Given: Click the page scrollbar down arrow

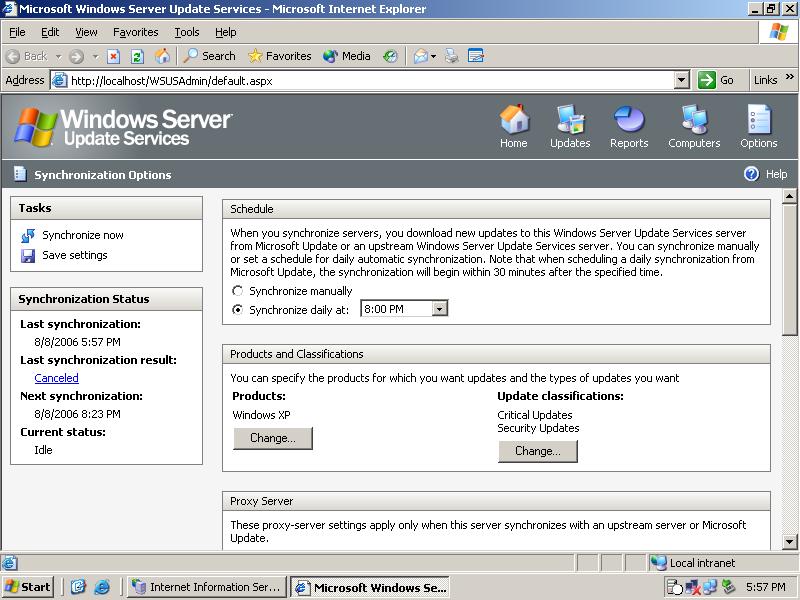Looking at the screenshot, I should click(789, 541).
